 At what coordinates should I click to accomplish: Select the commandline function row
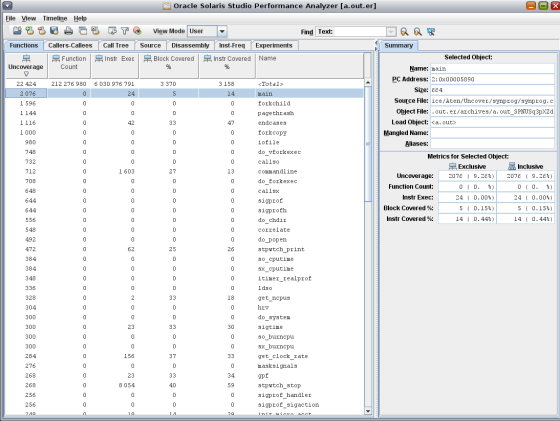[x=184, y=171]
